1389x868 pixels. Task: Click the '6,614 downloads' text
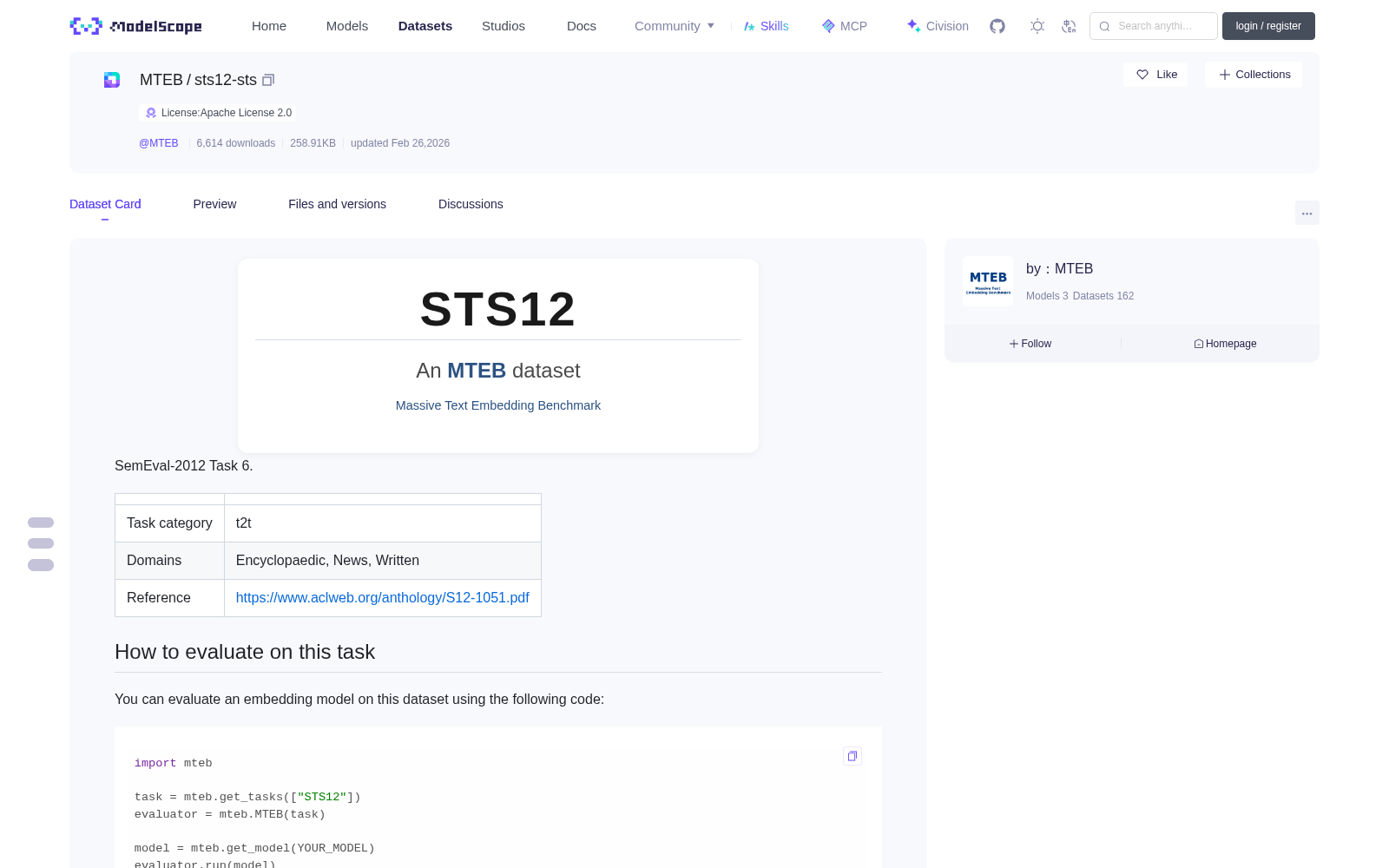click(x=236, y=143)
